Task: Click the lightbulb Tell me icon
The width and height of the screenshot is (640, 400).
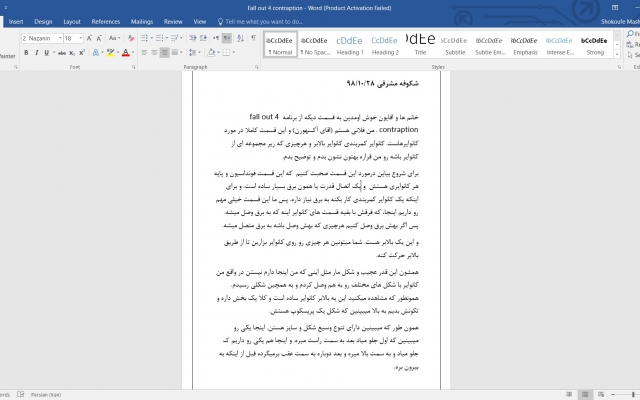Action: pos(220,21)
